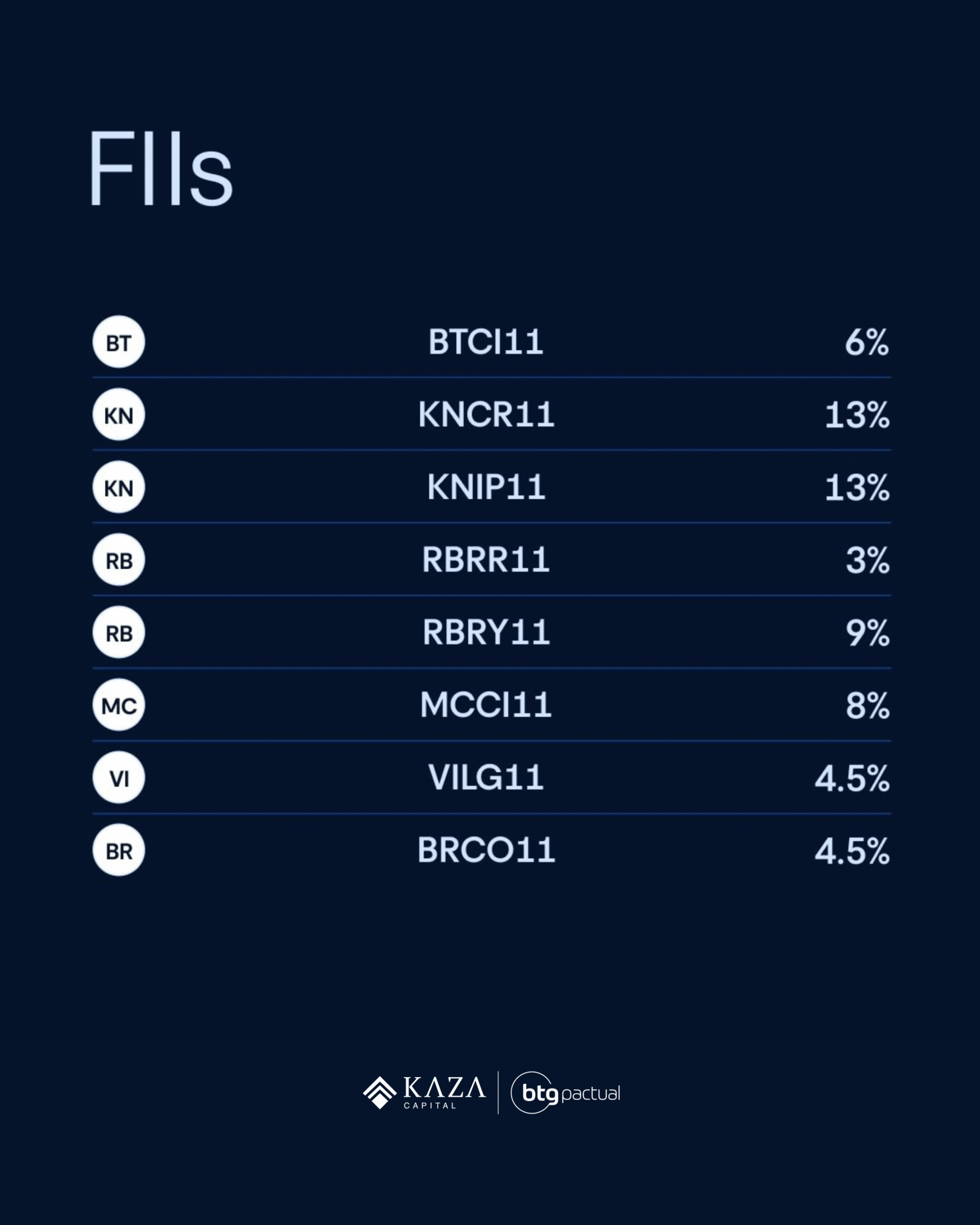Click the 6% allocation for BTCI11
This screenshot has height=1225, width=980.
[867, 343]
